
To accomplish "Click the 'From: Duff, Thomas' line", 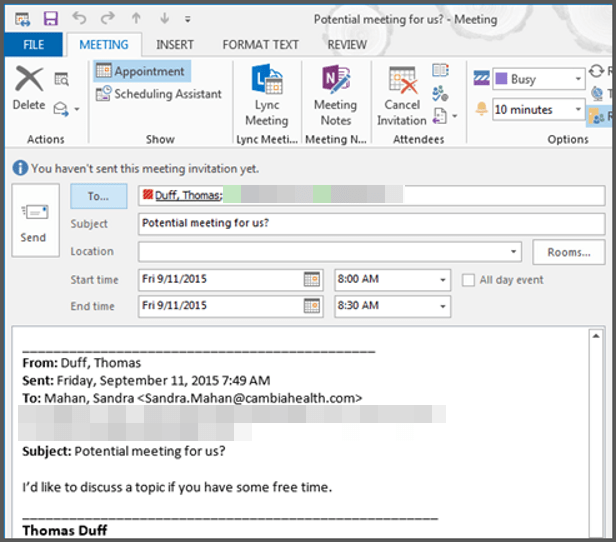I will (82, 363).
